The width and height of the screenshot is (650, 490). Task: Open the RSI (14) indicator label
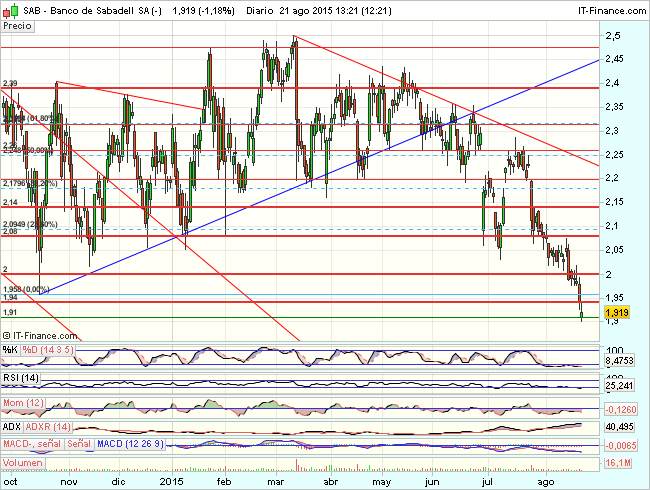[x=20, y=378]
